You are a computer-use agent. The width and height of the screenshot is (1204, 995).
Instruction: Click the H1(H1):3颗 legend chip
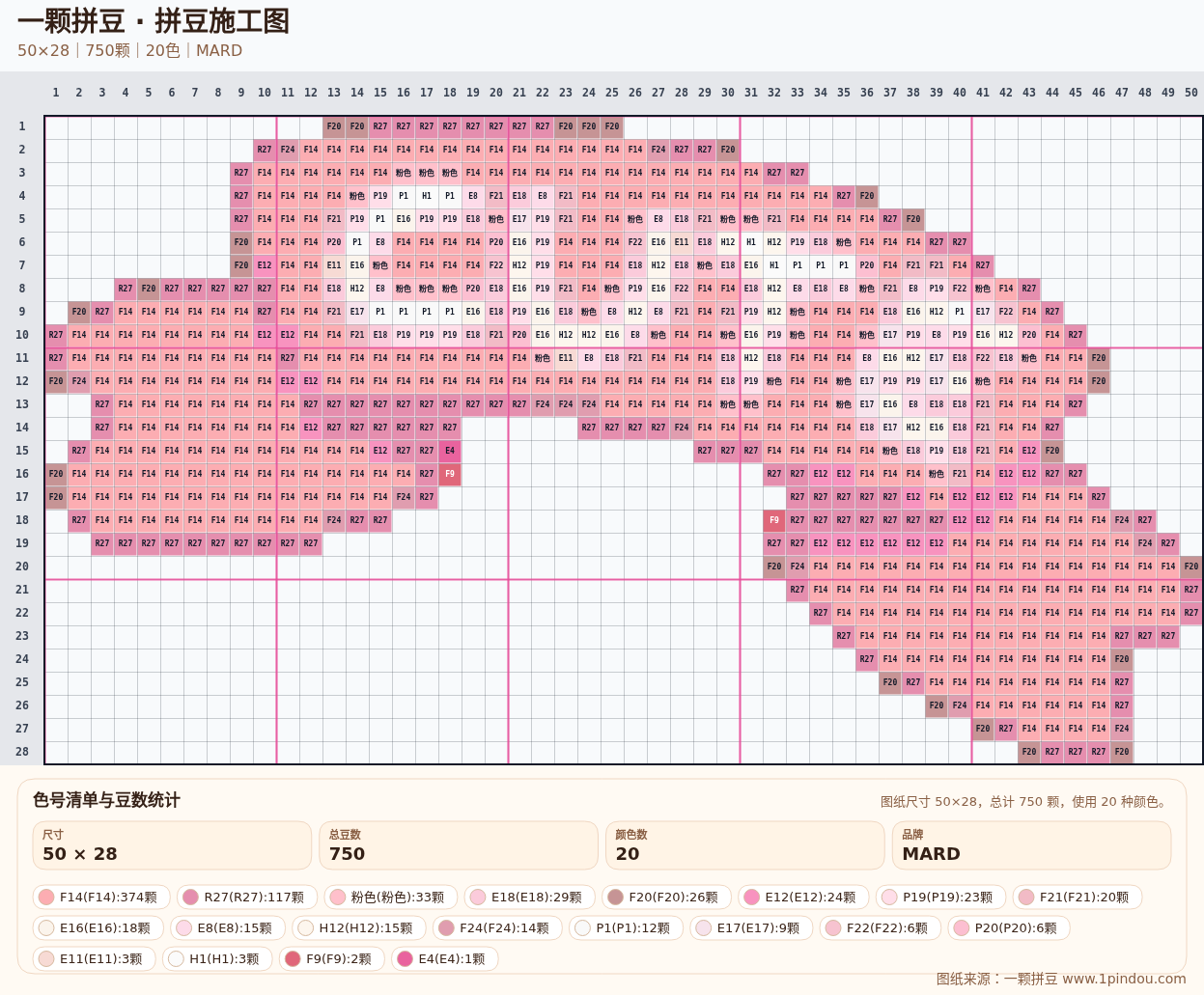pos(217,959)
